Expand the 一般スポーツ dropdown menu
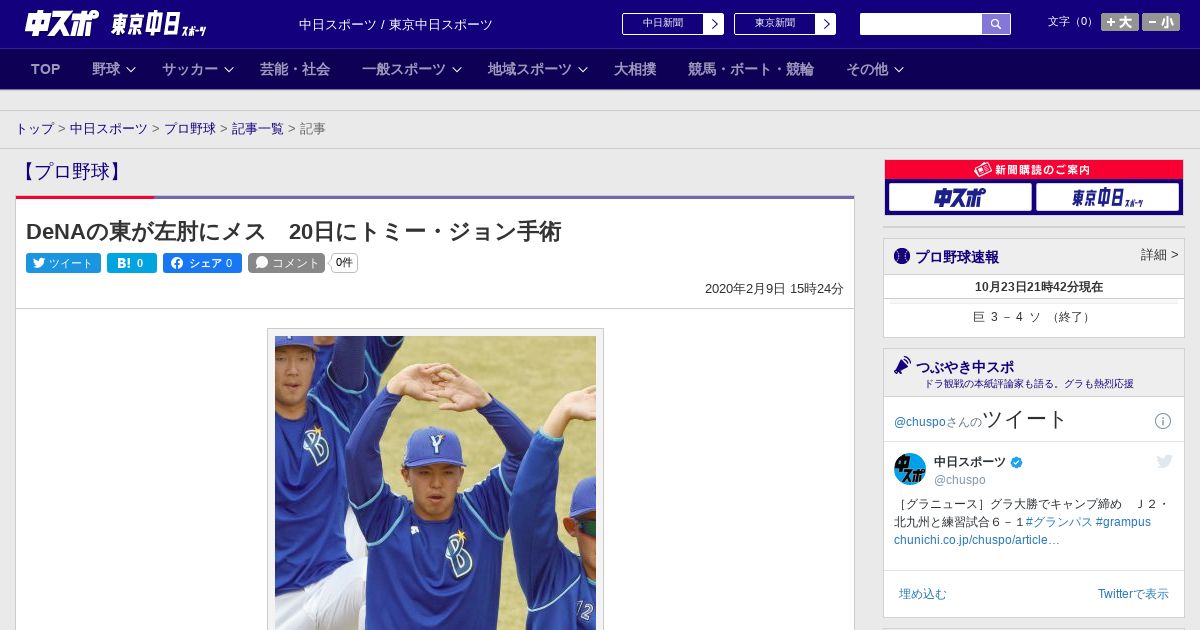The height and width of the screenshot is (630, 1200). [x=412, y=69]
